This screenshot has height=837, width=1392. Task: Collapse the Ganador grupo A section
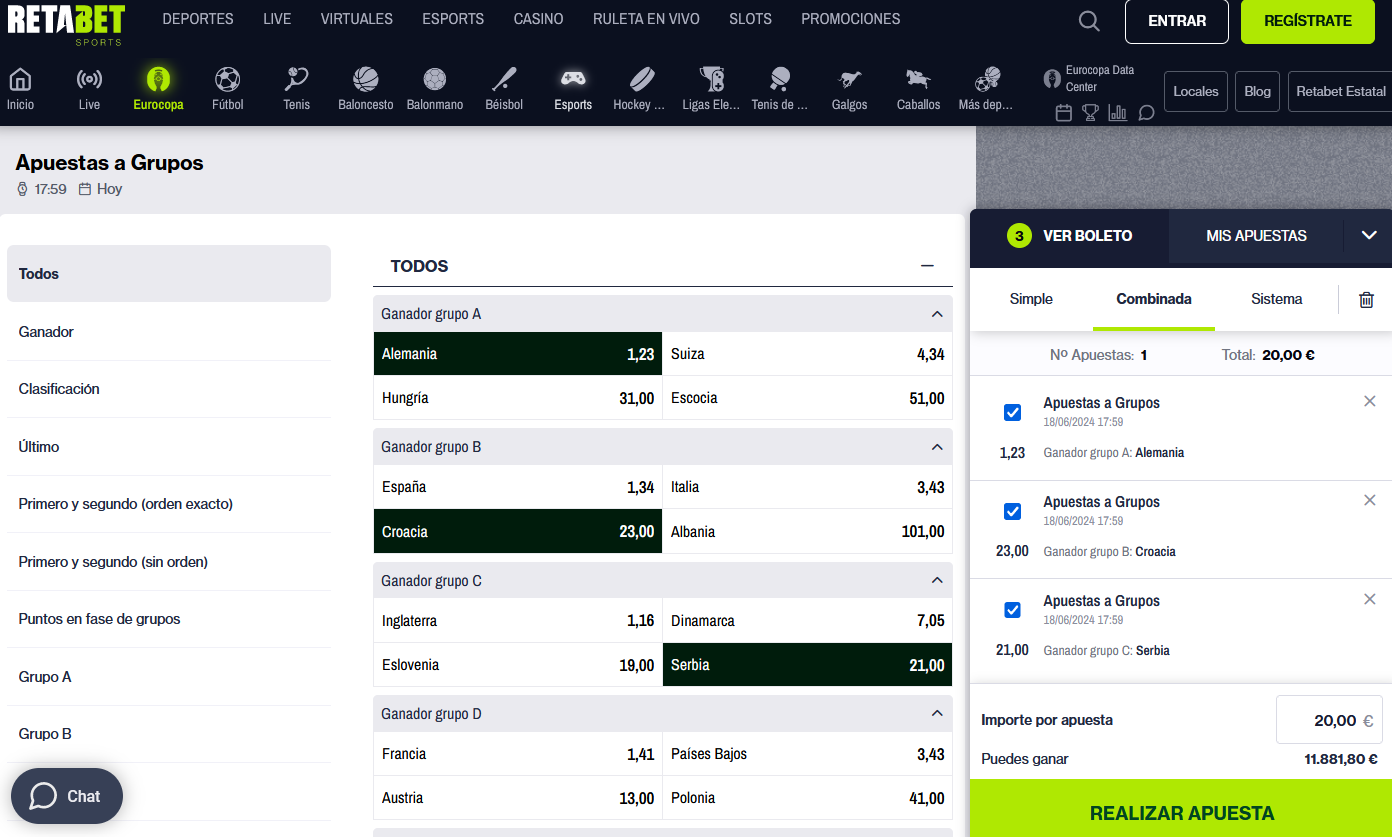point(937,314)
